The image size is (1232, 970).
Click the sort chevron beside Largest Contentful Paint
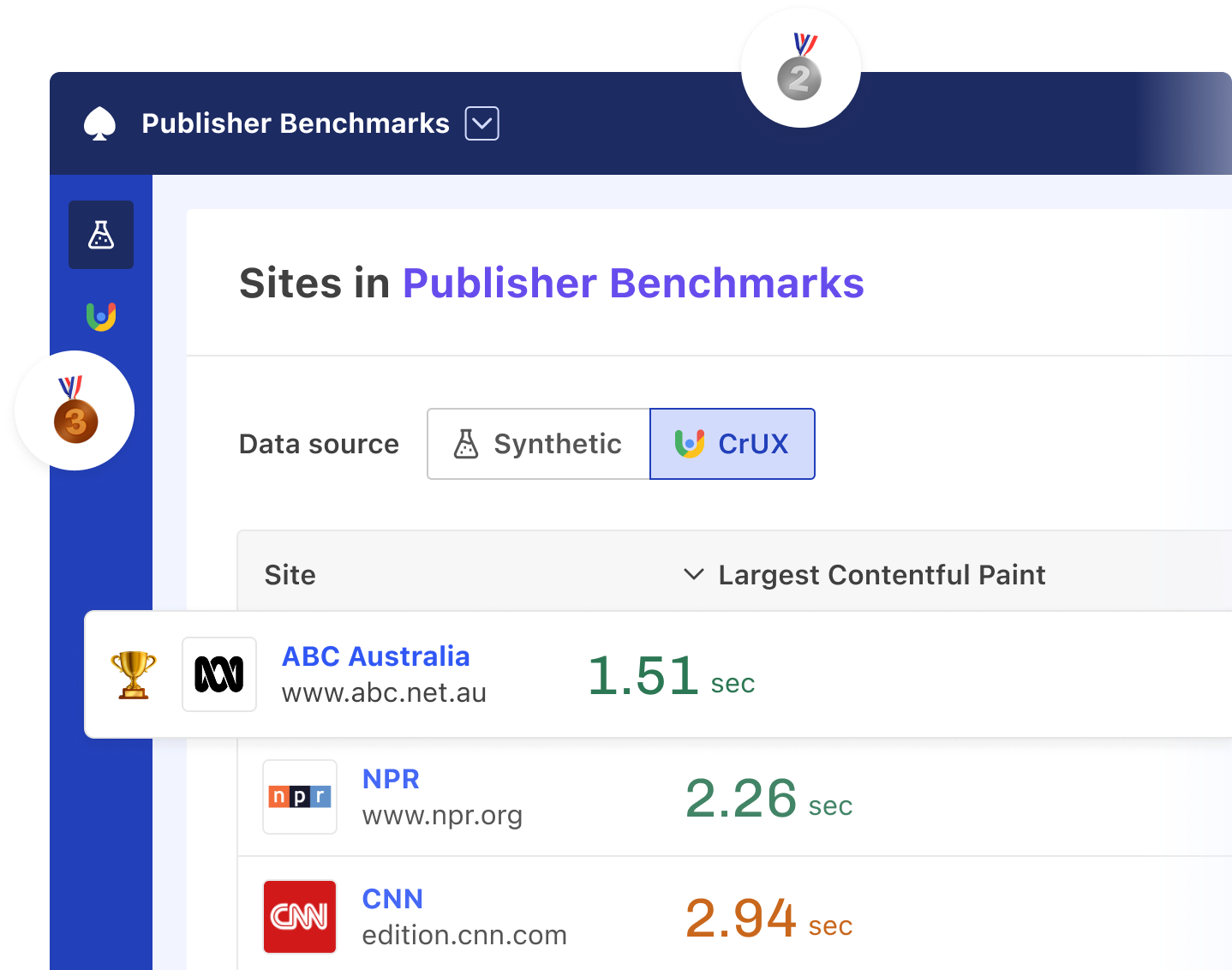pos(693,574)
